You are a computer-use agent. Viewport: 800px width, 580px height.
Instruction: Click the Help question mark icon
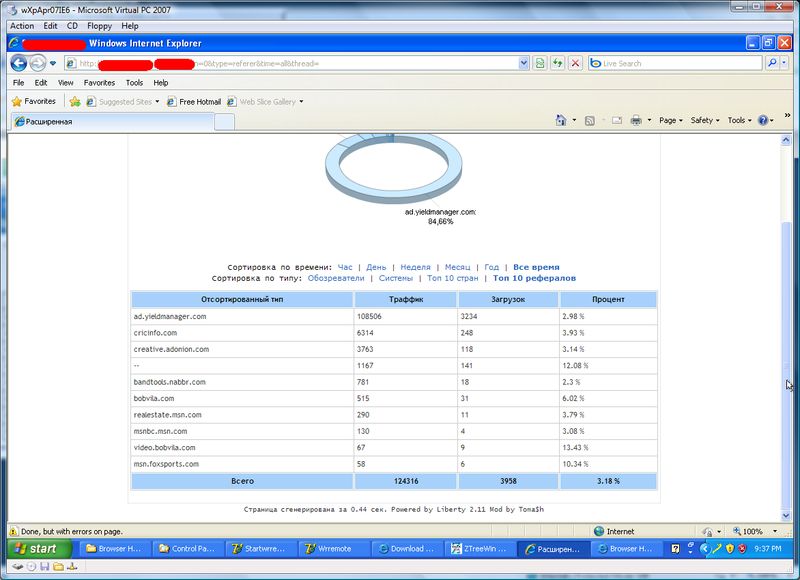click(x=763, y=120)
